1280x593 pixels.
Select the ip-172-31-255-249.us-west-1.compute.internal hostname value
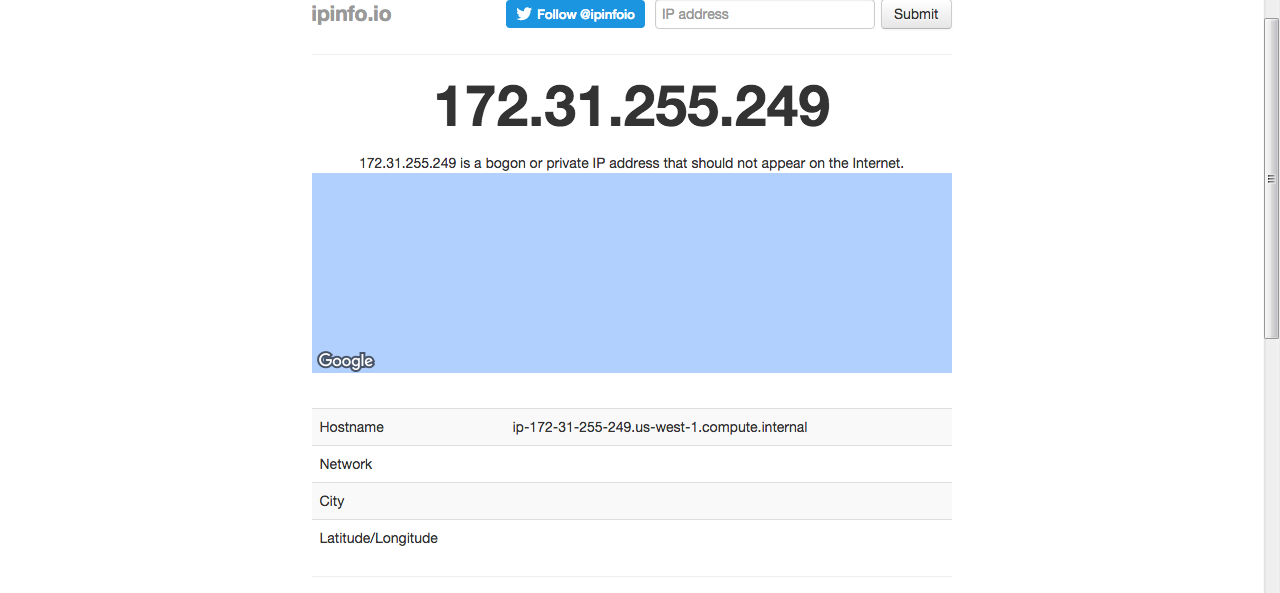(x=660, y=427)
